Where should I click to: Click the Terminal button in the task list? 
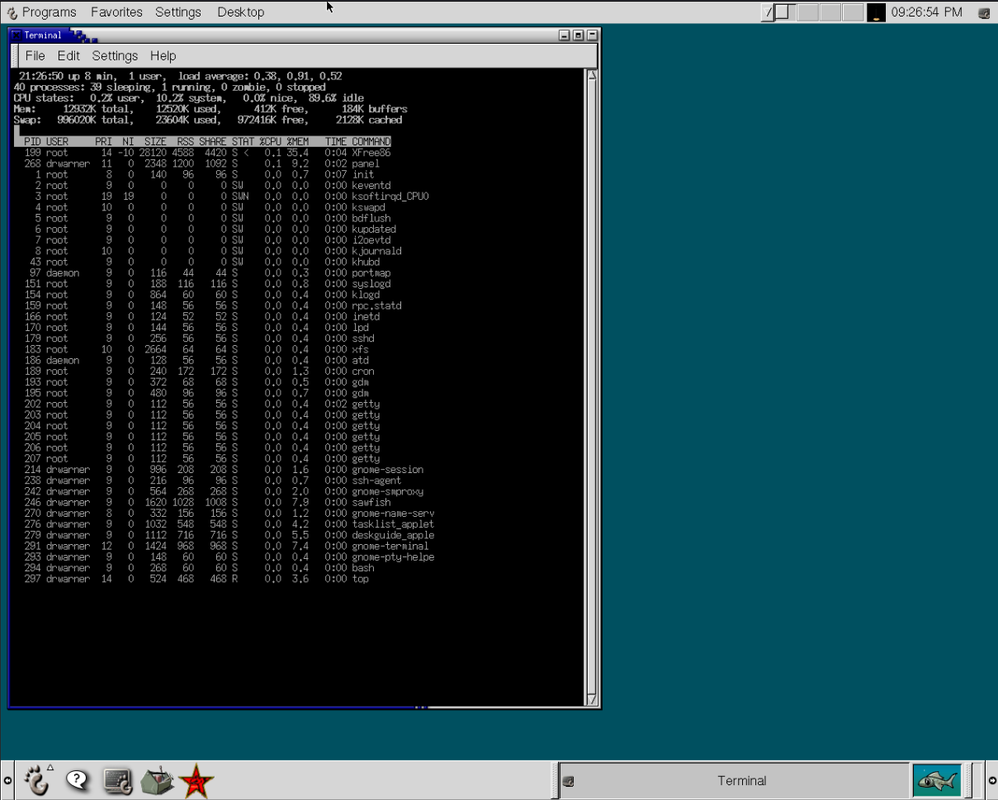click(x=734, y=781)
